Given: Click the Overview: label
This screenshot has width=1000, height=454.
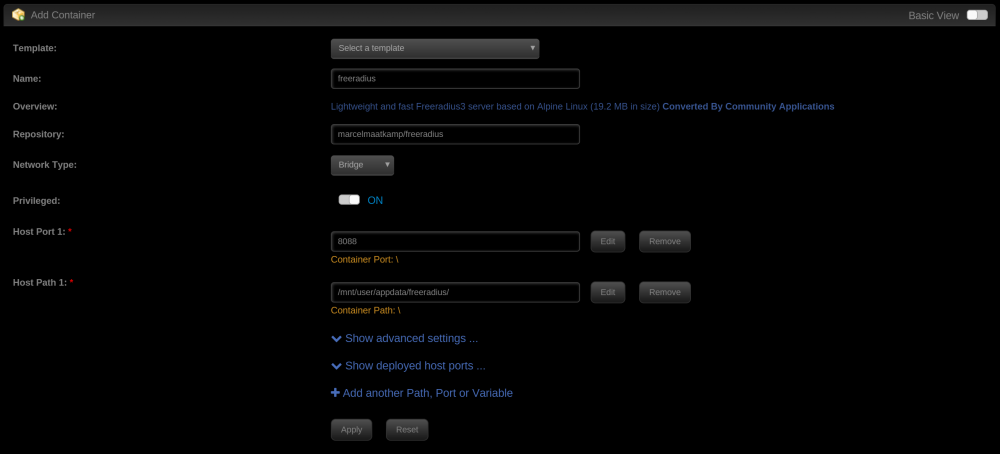Looking at the screenshot, I should 35,106.
